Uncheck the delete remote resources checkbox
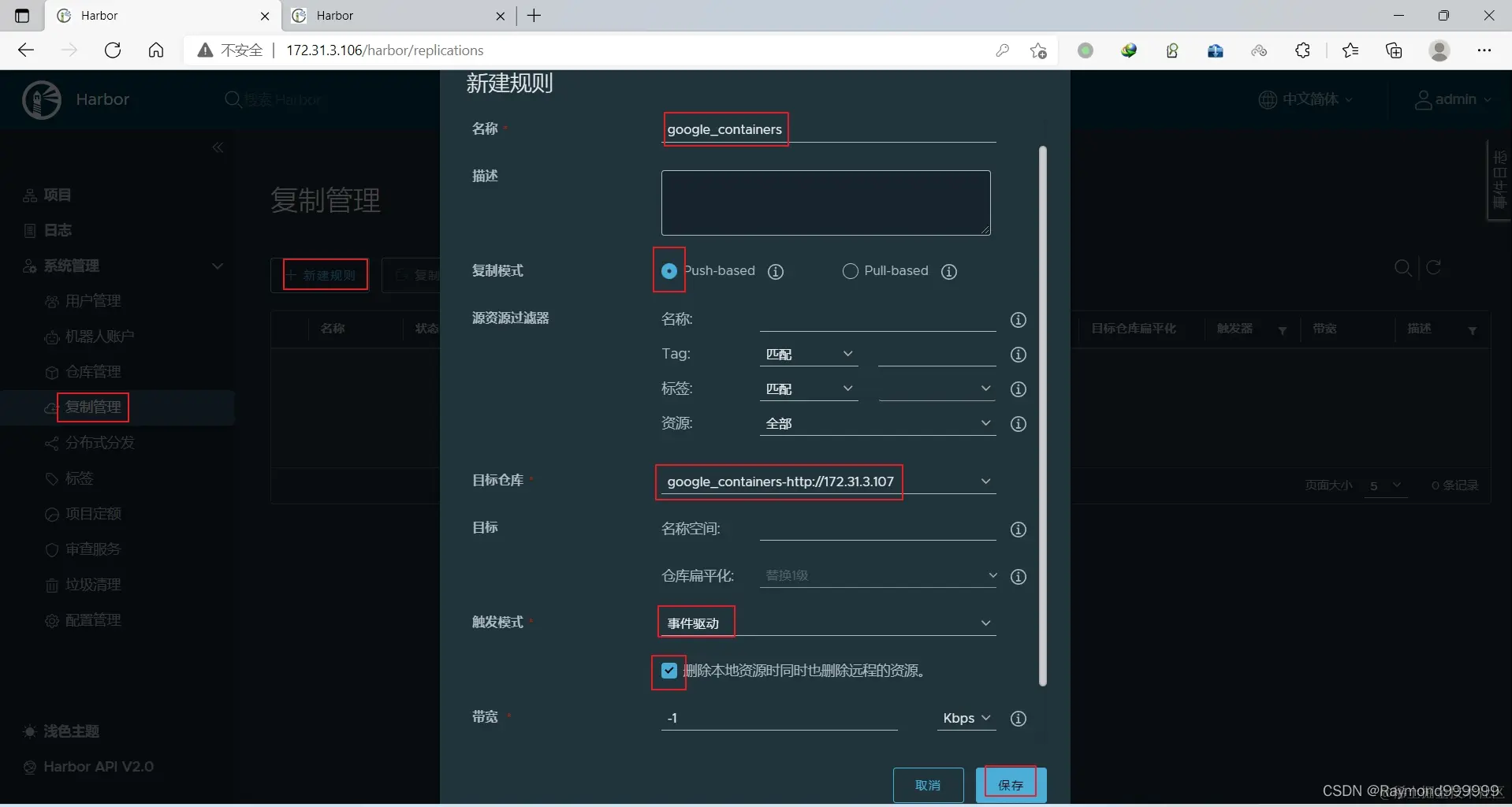 (668, 671)
